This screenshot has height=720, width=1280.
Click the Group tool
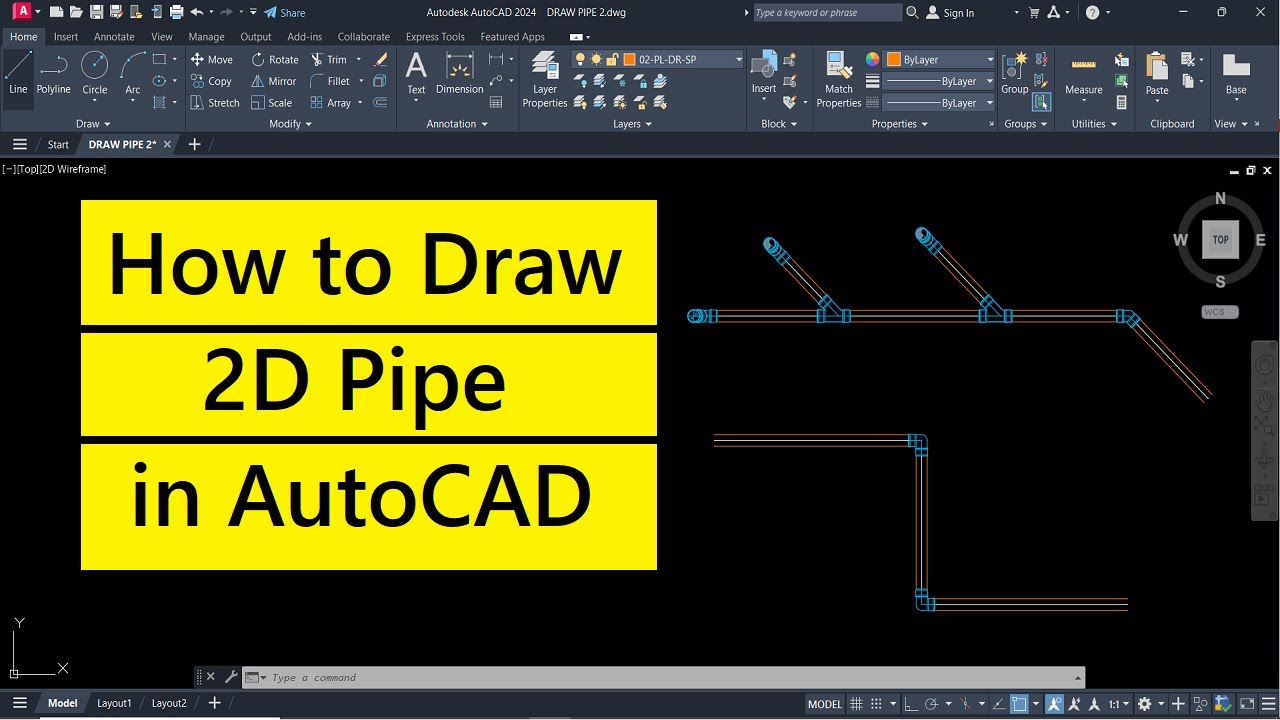pyautogui.click(x=1015, y=74)
